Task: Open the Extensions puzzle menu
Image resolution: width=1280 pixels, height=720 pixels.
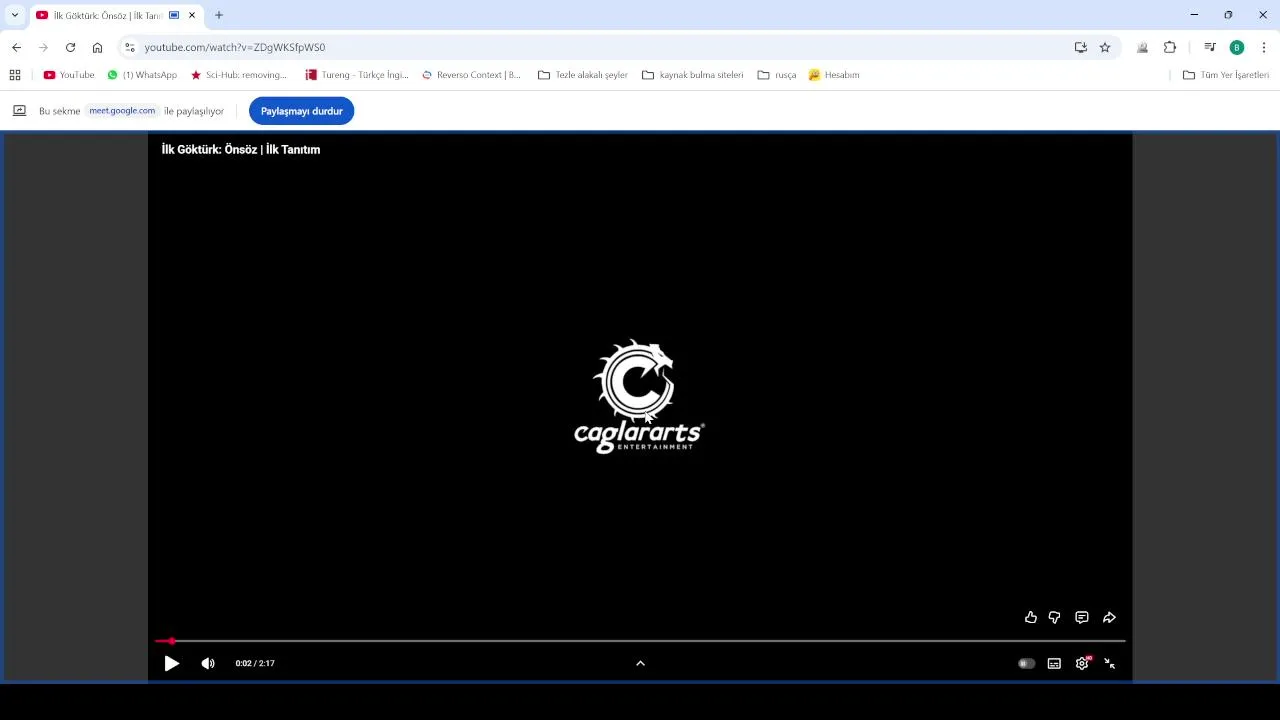Action: coord(1170,47)
